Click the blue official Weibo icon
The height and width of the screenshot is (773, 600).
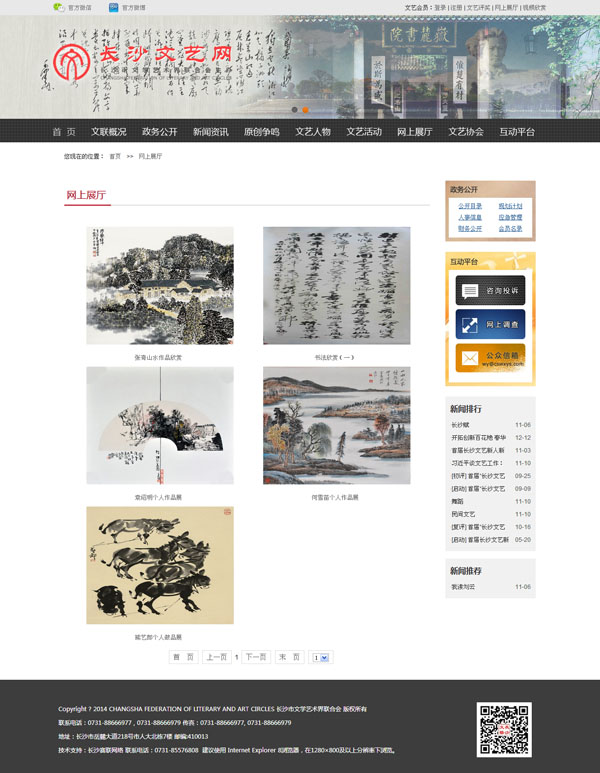[113, 7]
